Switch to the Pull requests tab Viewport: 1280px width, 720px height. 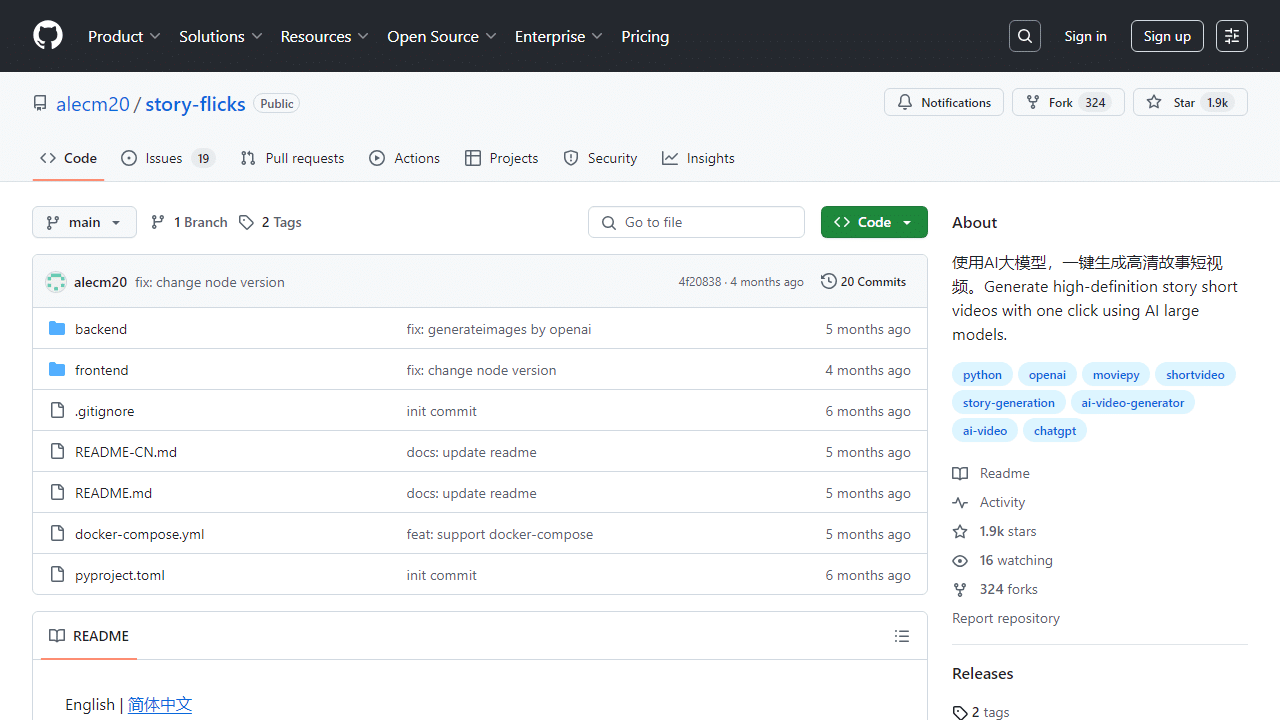coord(292,158)
